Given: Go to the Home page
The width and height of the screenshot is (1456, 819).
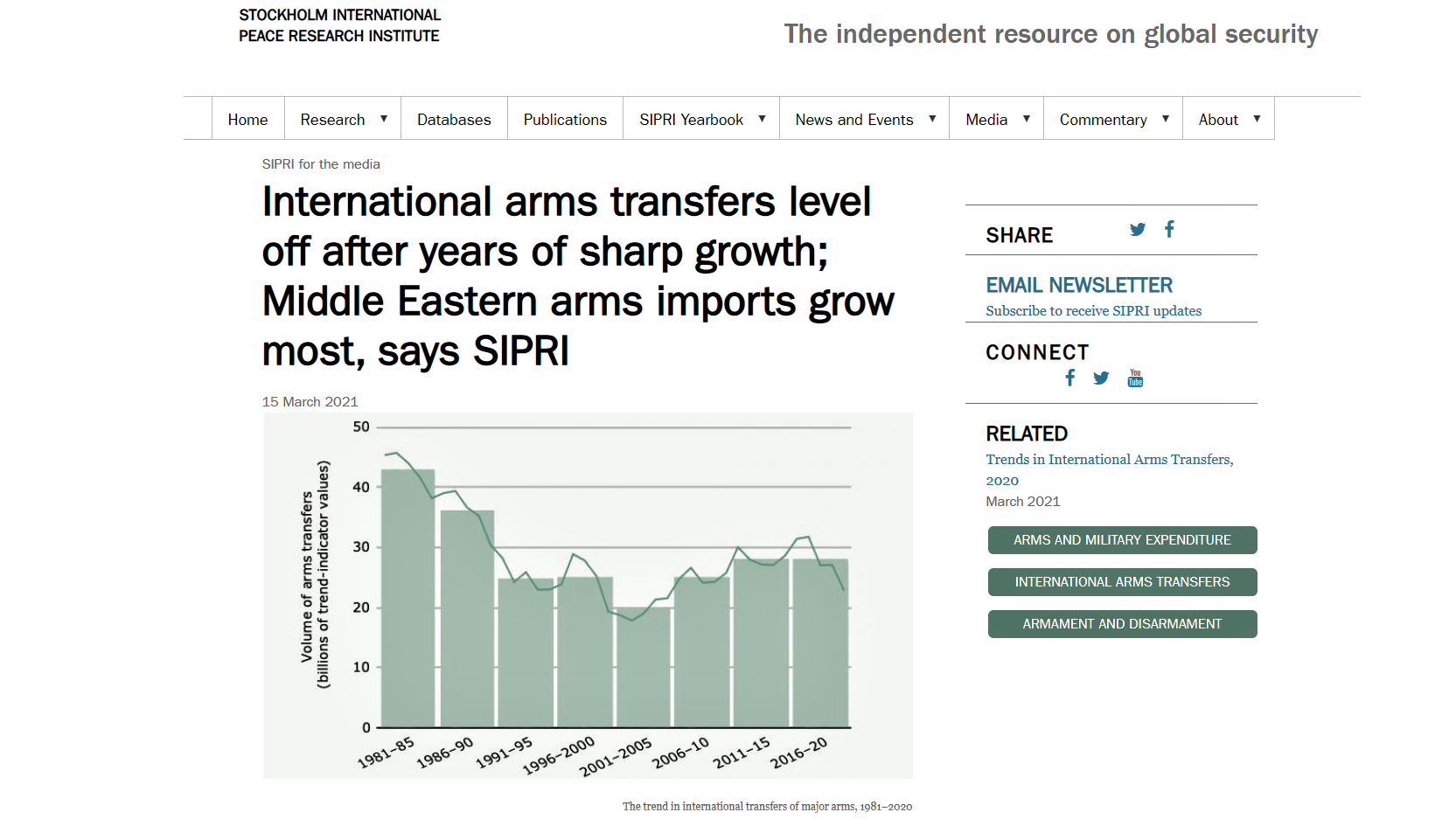Looking at the screenshot, I should [x=248, y=119].
